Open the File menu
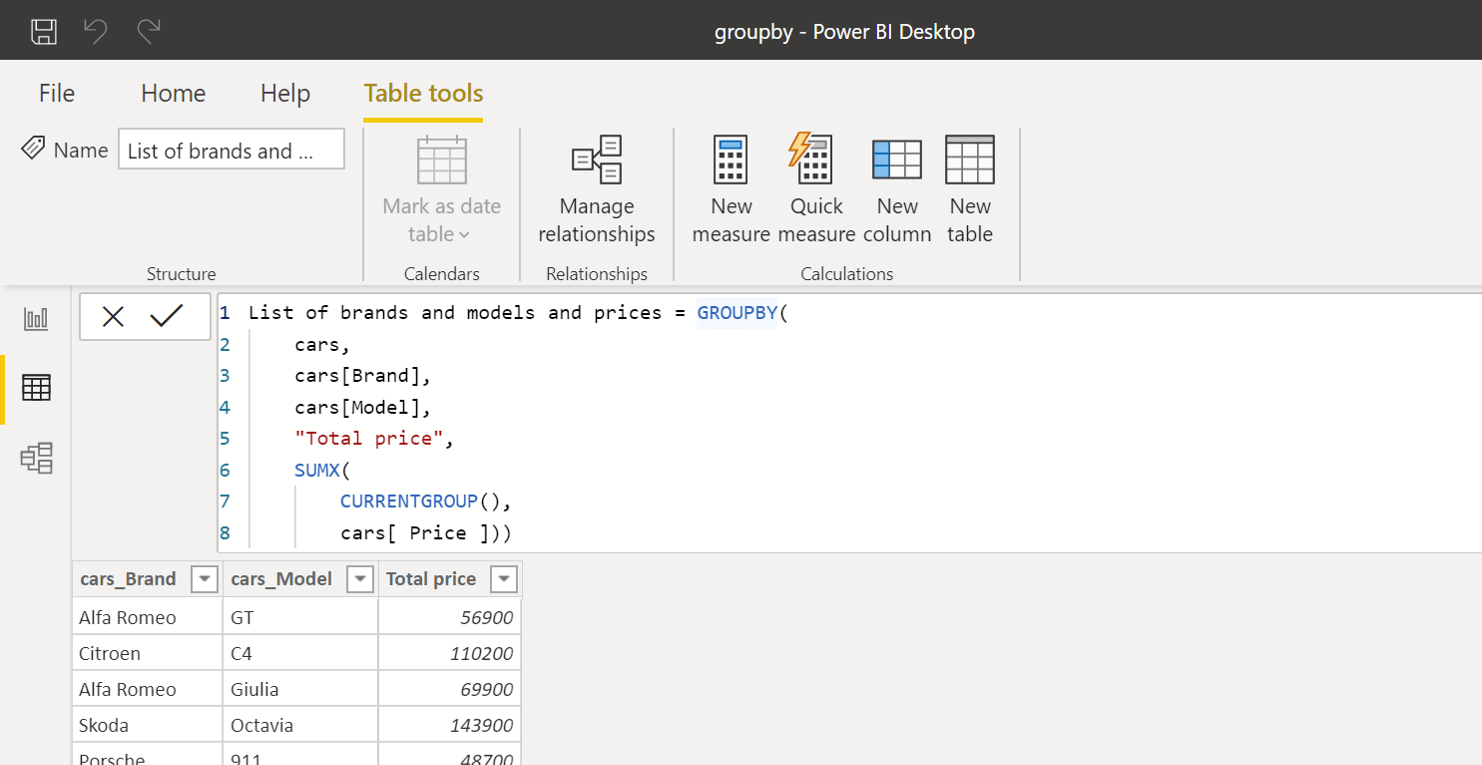Screen dimensions: 1482x765 (57, 93)
